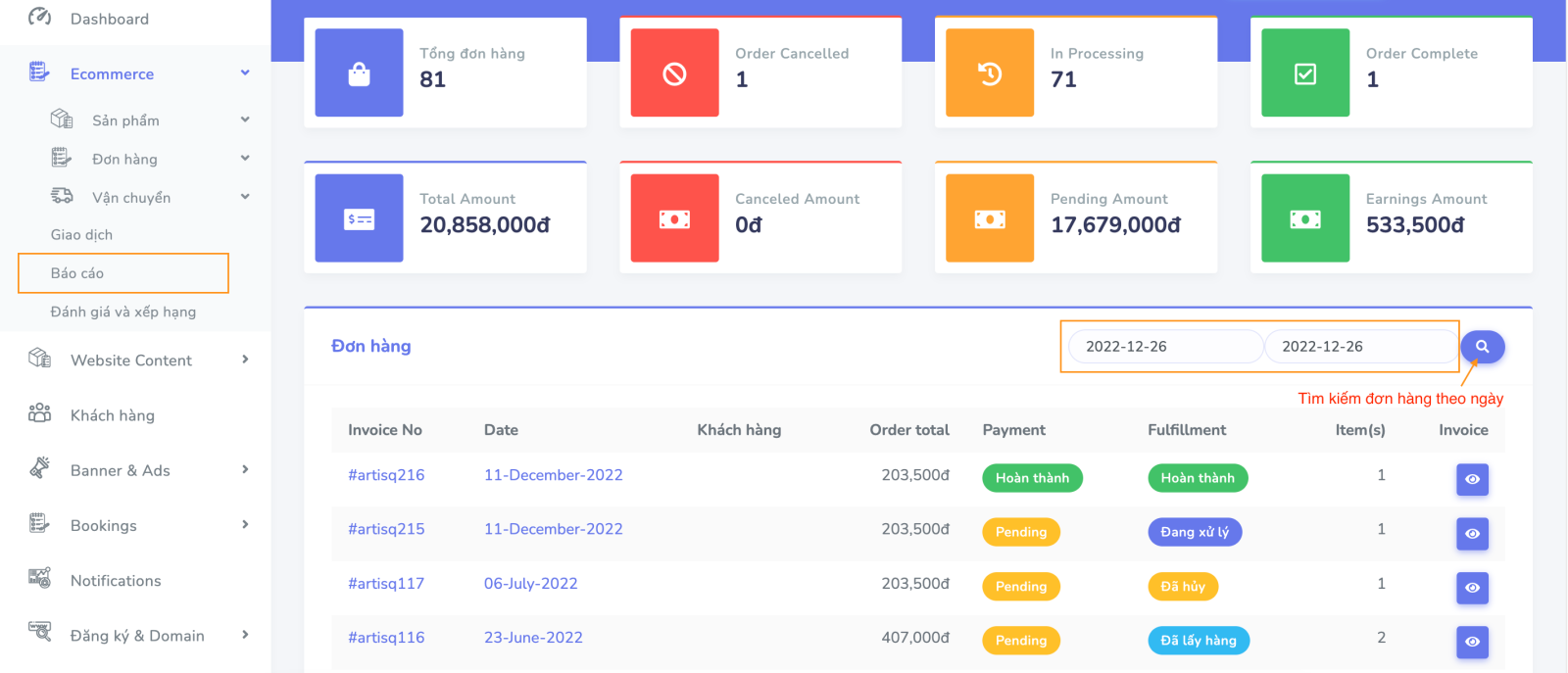Click the 23-June-2022 date link
The image size is (1568, 673).
click(x=533, y=638)
